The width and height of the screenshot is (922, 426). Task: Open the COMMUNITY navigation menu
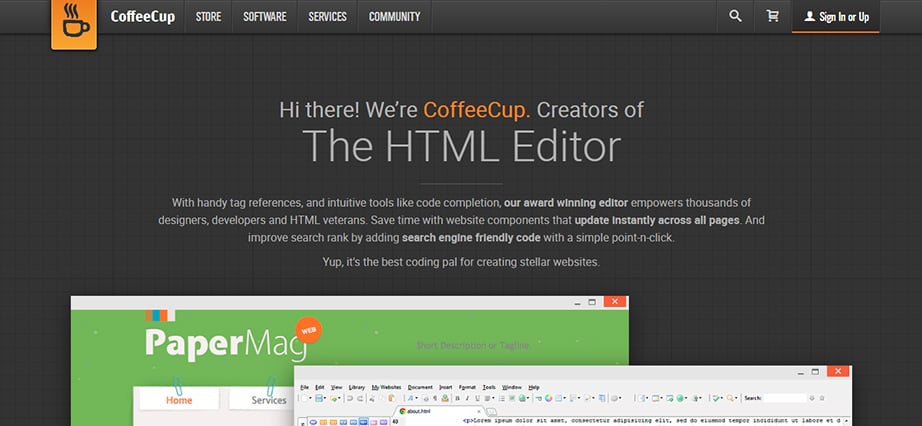[x=395, y=16]
